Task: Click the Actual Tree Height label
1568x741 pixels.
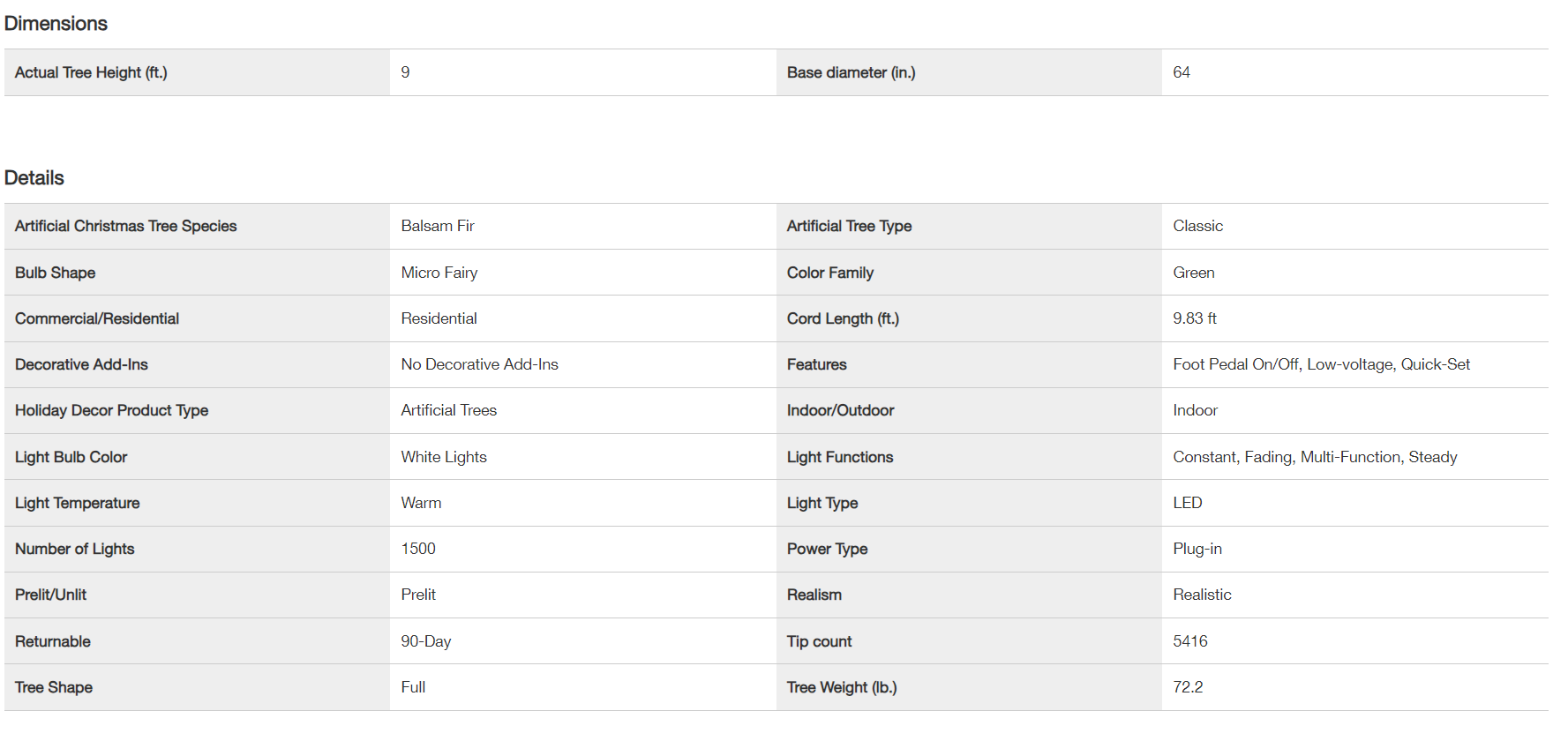Action: coord(91,72)
